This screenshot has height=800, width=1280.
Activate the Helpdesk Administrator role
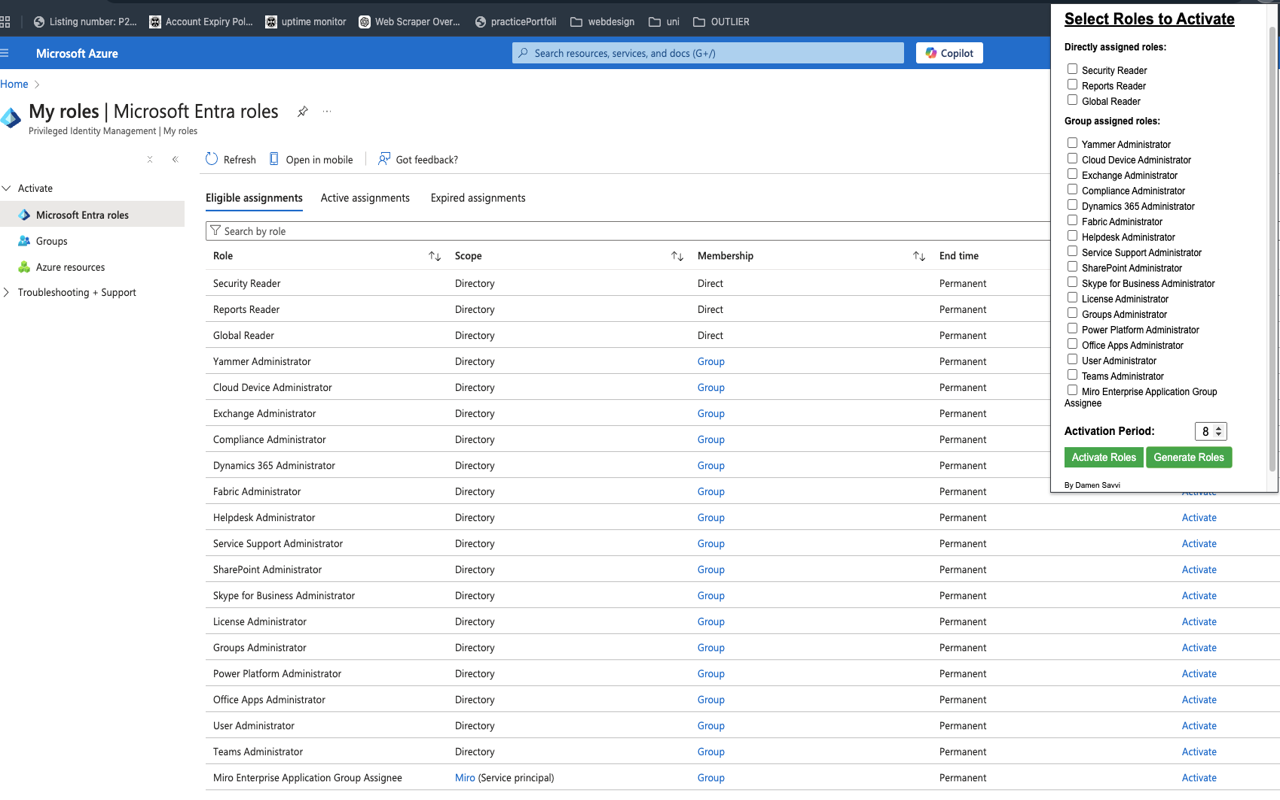point(1199,517)
